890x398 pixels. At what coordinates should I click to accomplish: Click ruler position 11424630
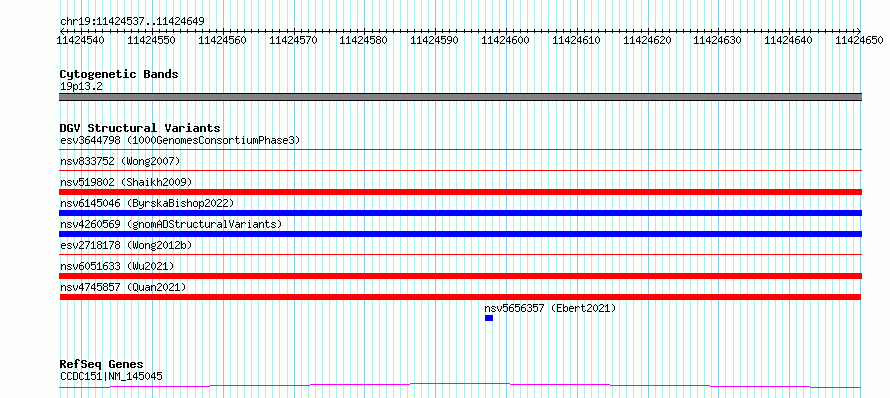pos(718,40)
